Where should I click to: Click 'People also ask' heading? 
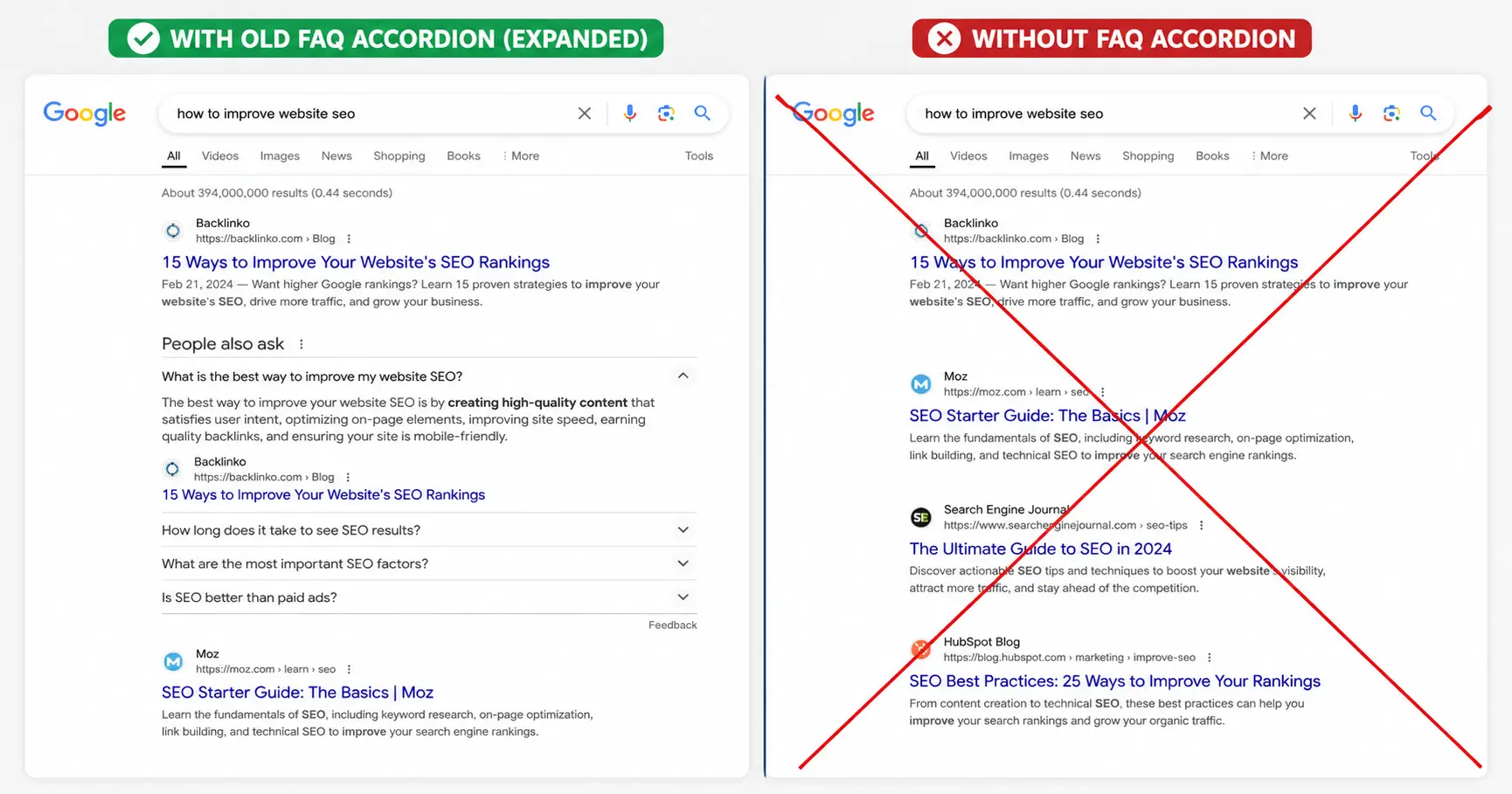coord(223,344)
